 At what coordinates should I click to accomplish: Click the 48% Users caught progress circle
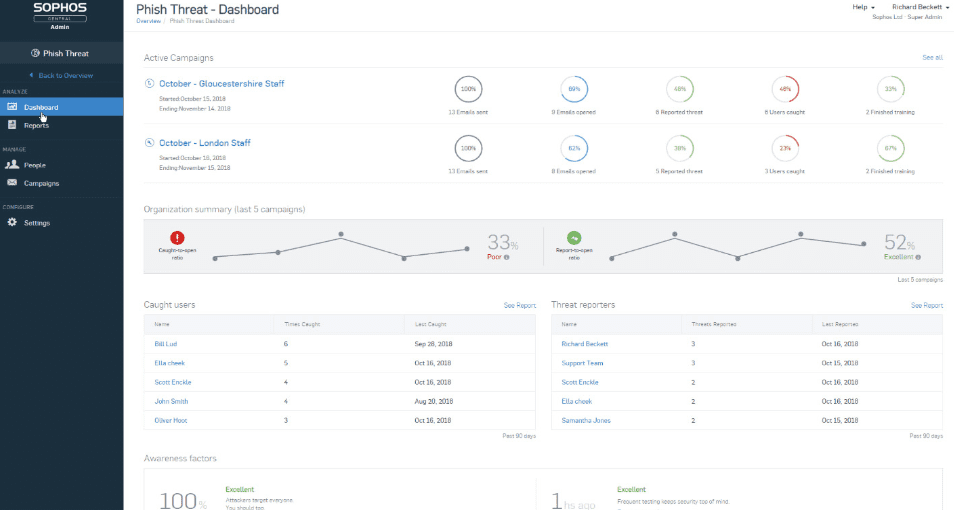(785, 89)
